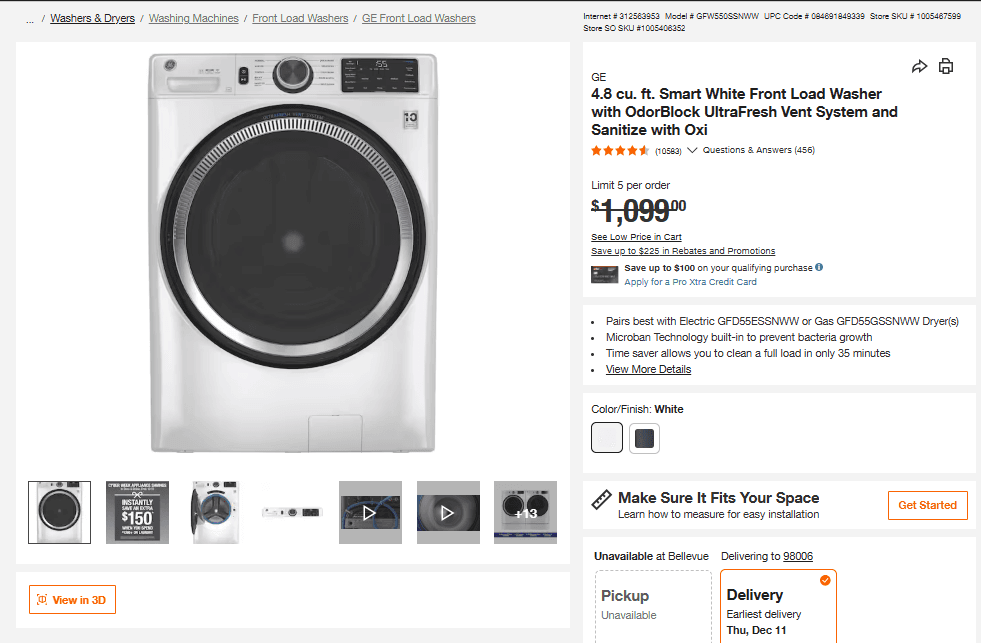
Task: Select the dark gray finish swatch
Action: pyautogui.click(x=644, y=437)
